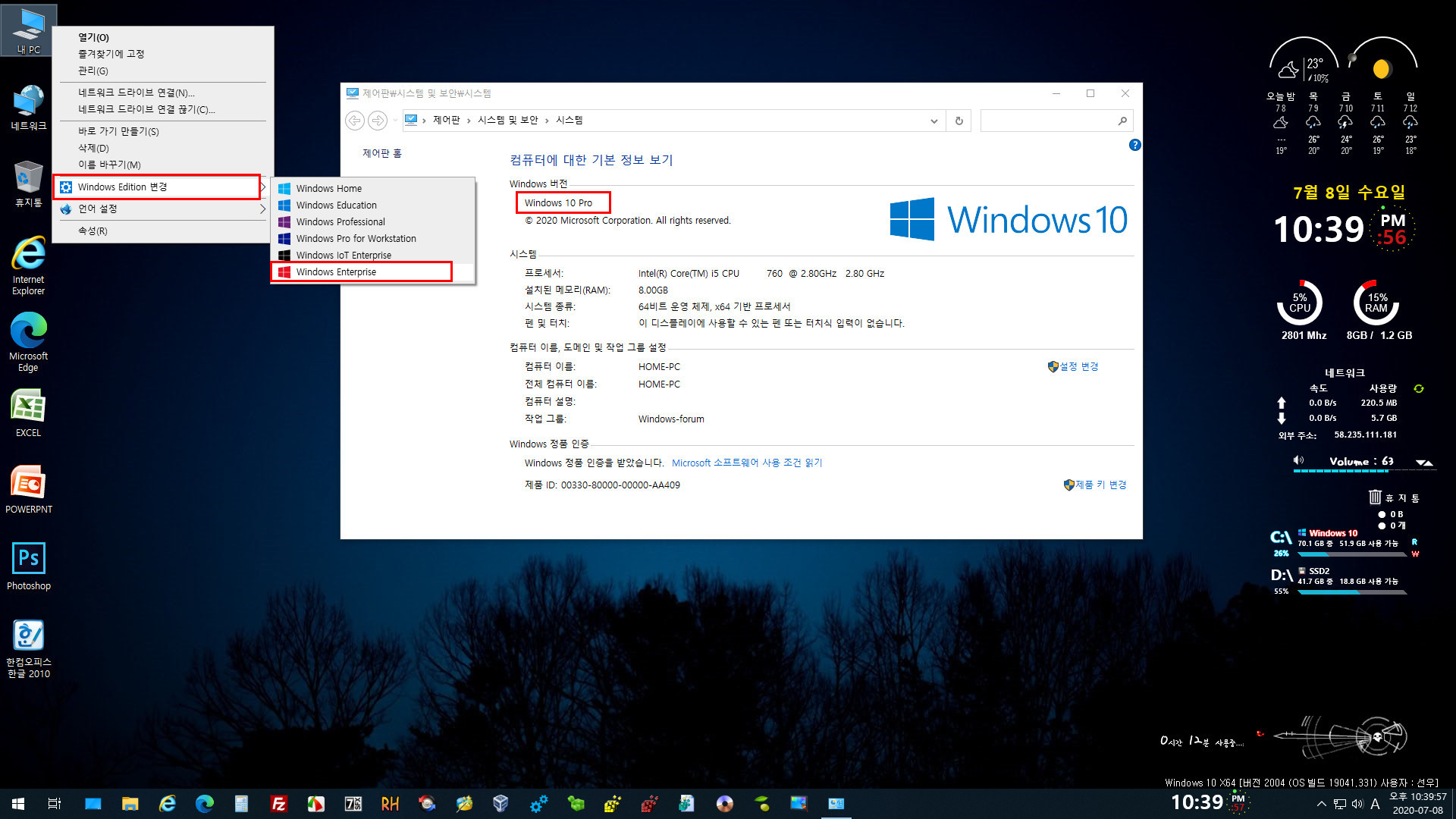Viewport: 1456px width, 819px height.
Task: Choose Windows Professional edition
Action: (x=373, y=221)
